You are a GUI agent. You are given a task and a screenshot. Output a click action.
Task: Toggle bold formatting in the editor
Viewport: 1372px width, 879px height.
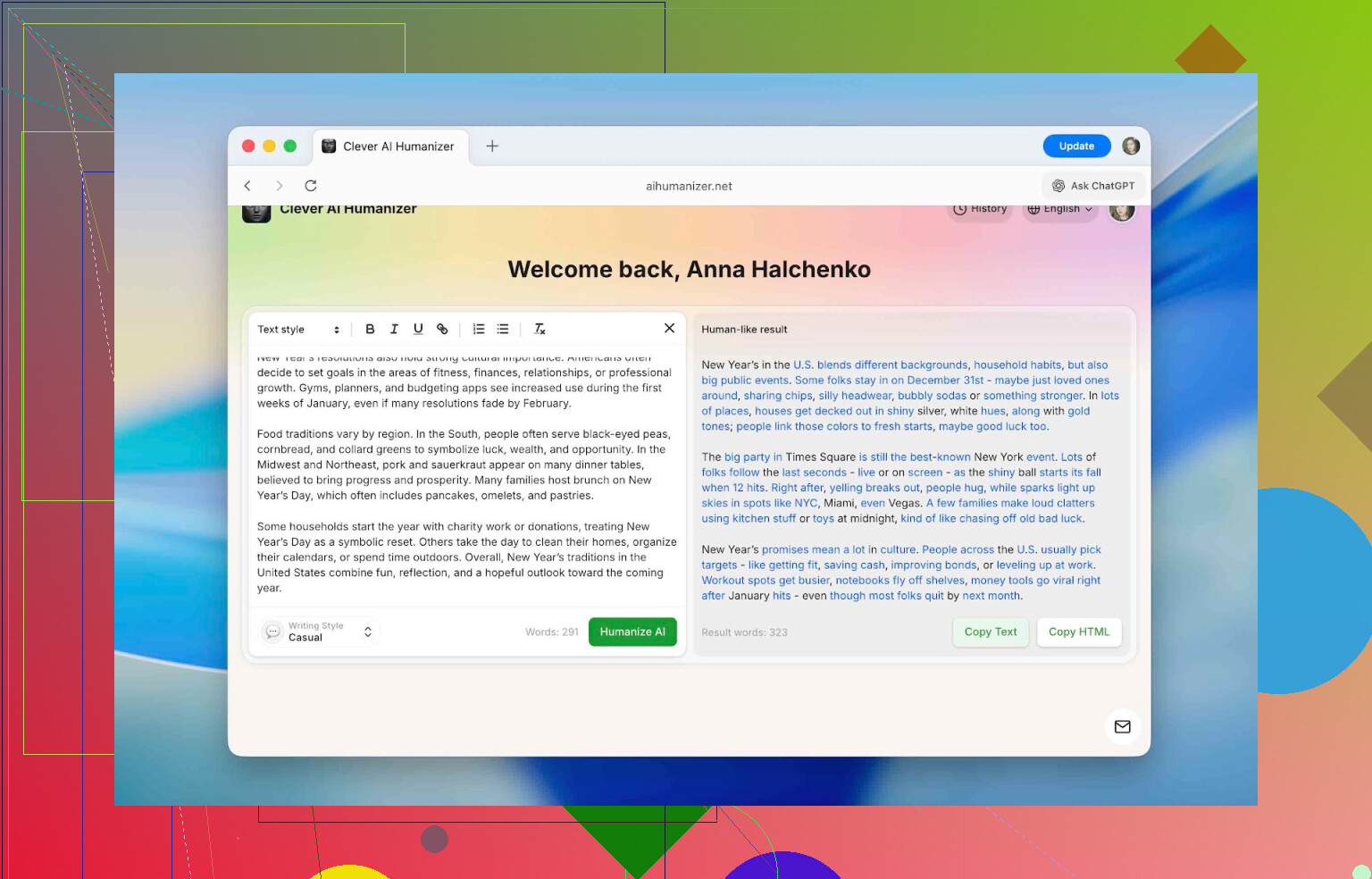click(x=370, y=330)
